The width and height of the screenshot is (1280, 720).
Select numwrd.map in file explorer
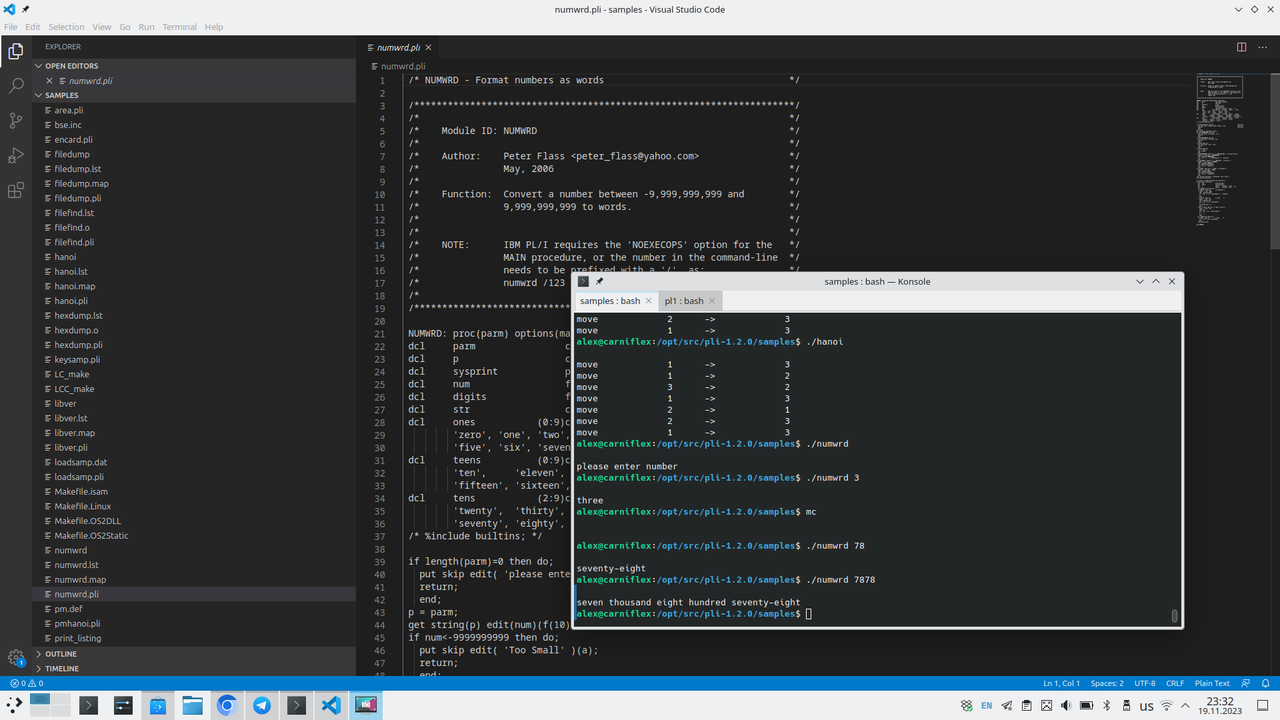(x=195, y=579)
